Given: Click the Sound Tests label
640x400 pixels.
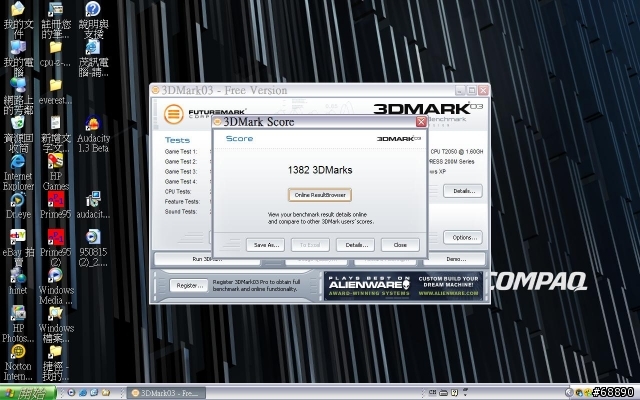Looking at the screenshot, I should [181, 211].
